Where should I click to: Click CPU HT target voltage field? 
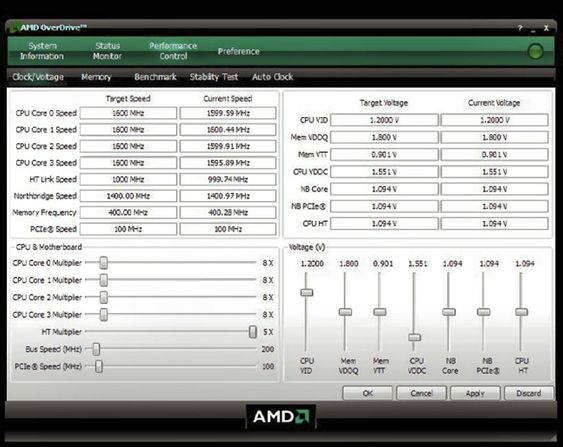click(384, 223)
